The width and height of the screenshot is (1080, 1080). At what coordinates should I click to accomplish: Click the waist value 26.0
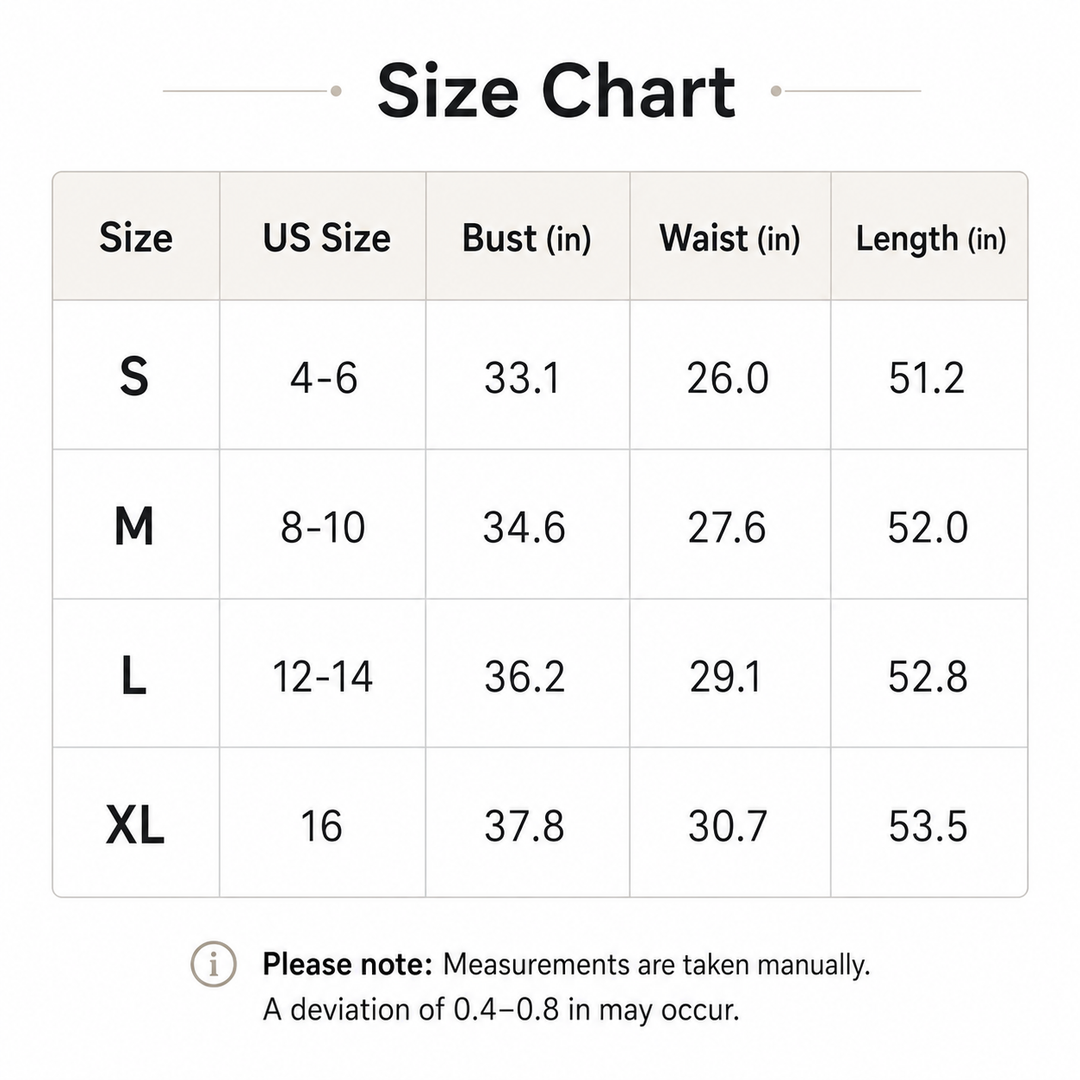click(x=727, y=377)
